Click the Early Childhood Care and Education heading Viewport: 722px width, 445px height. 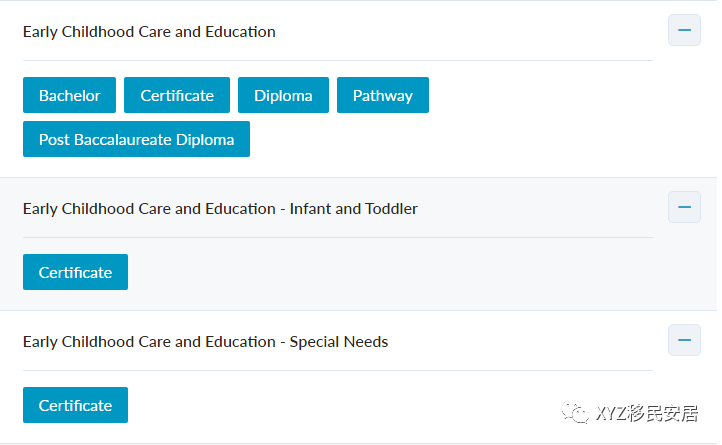click(149, 32)
